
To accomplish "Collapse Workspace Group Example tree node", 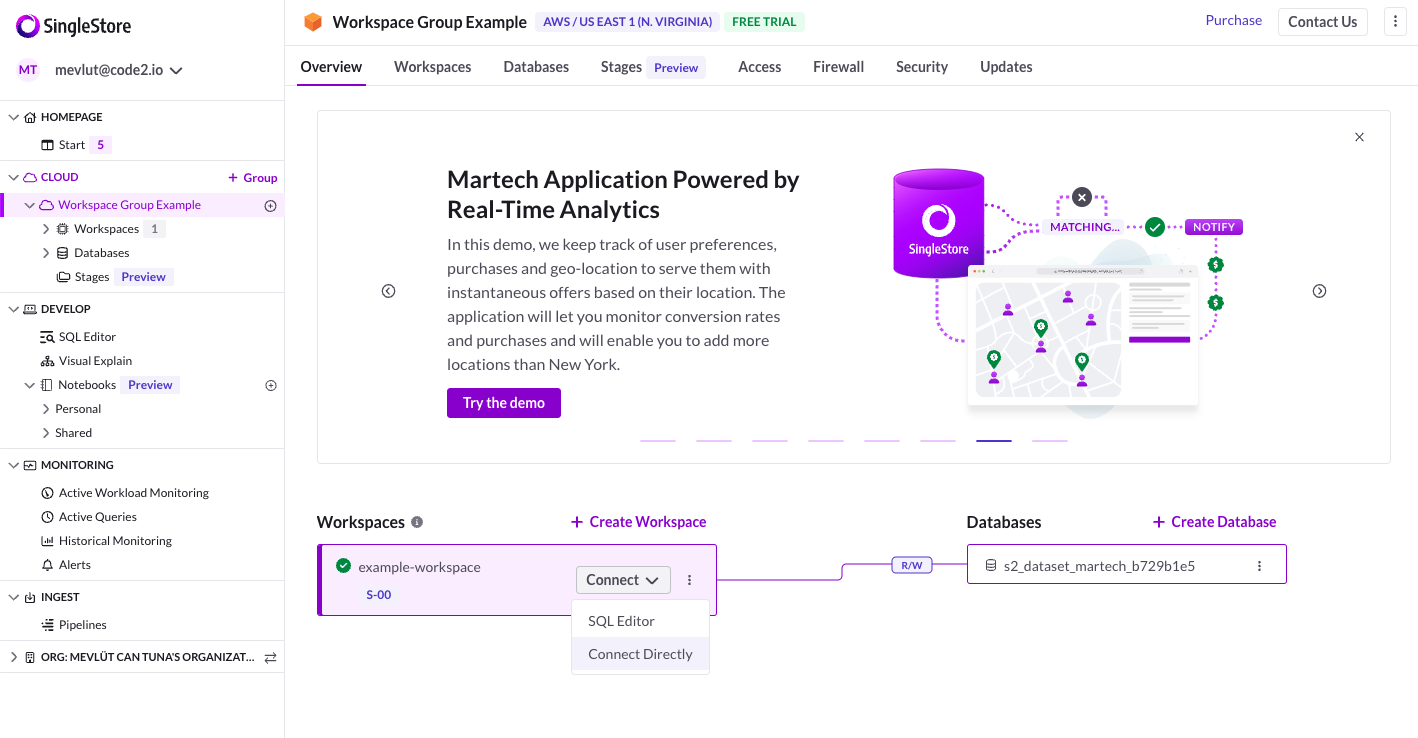I will coord(30,205).
